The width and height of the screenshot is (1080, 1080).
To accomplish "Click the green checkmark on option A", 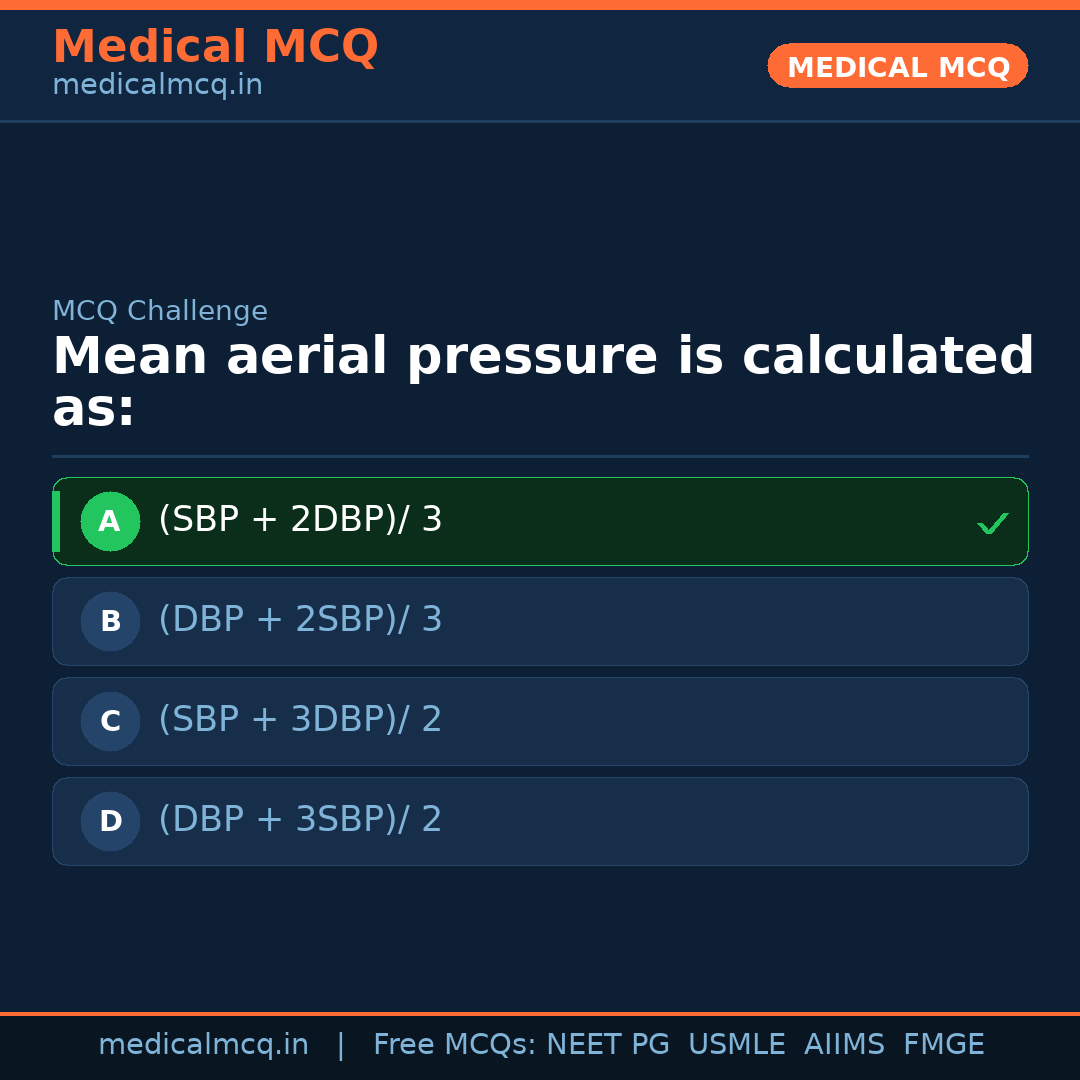I will tap(992, 523).
